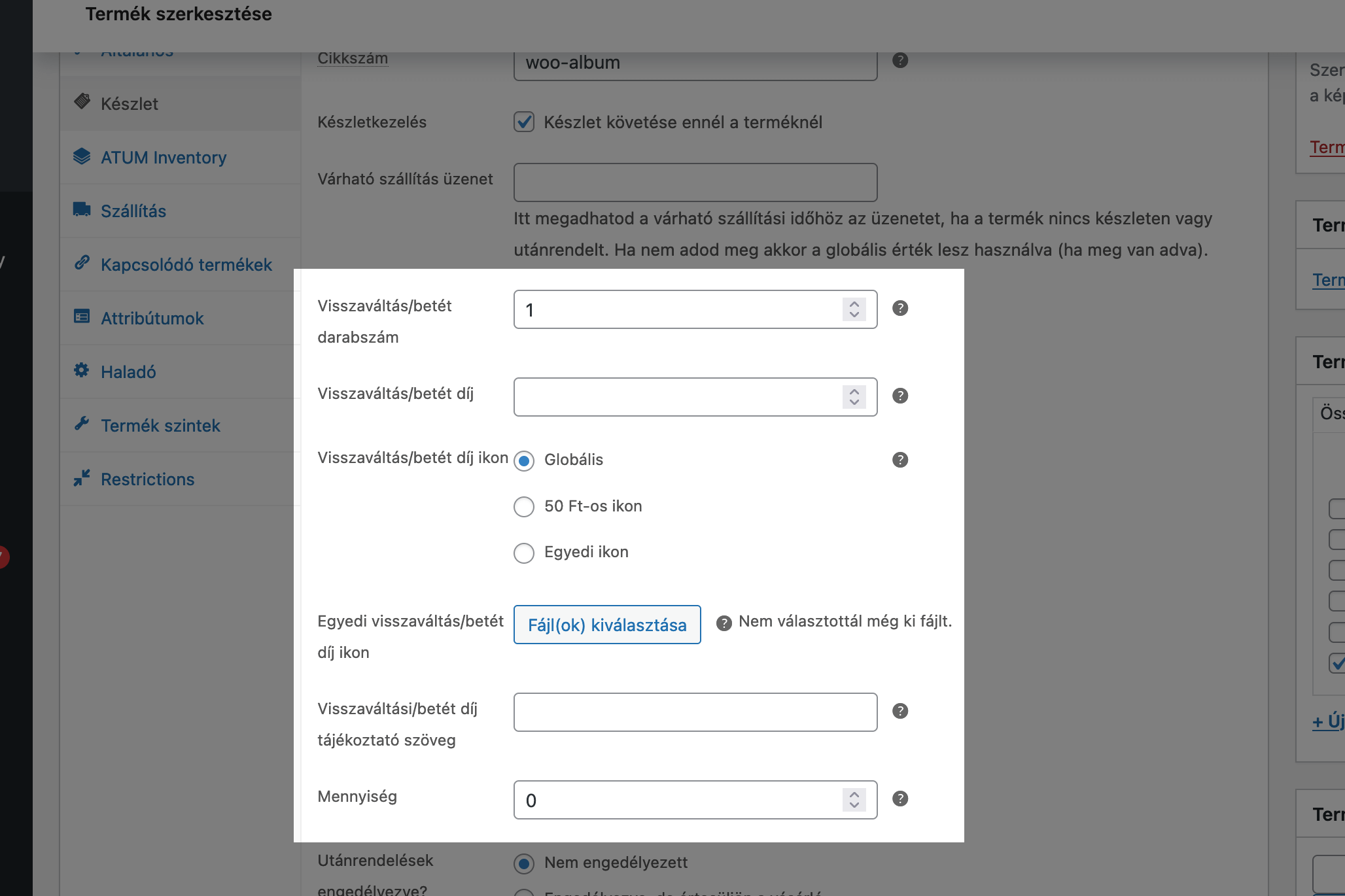Select the Attribútumok tab
Screen dimensions: 1345x896
pos(181,318)
